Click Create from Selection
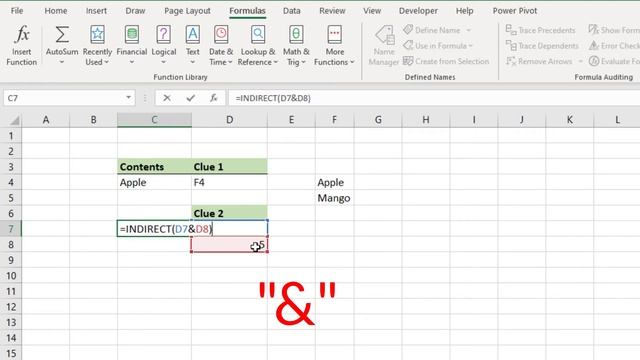 coord(446,61)
